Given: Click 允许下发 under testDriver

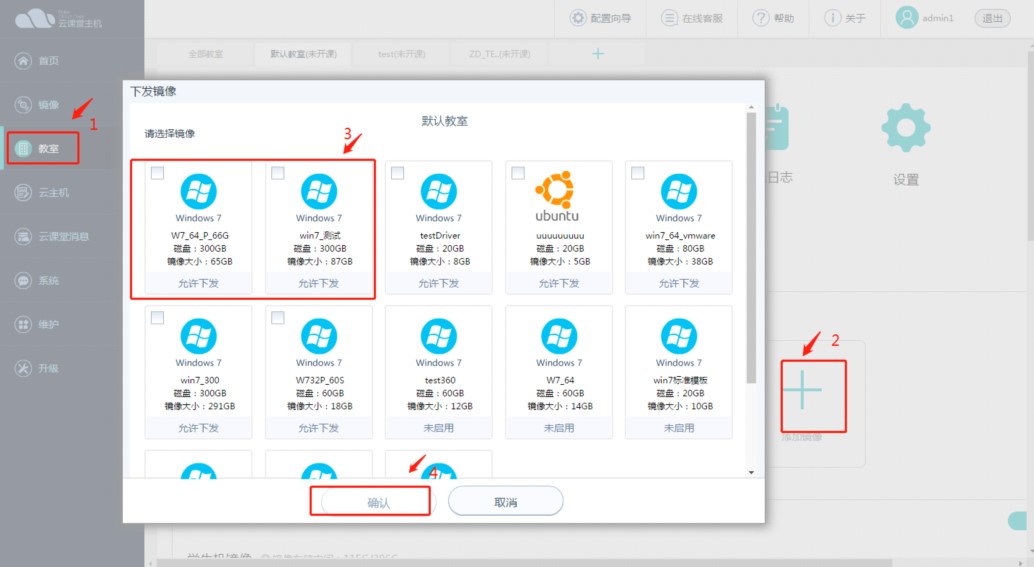Looking at the screenshot, I should point(439,284).
